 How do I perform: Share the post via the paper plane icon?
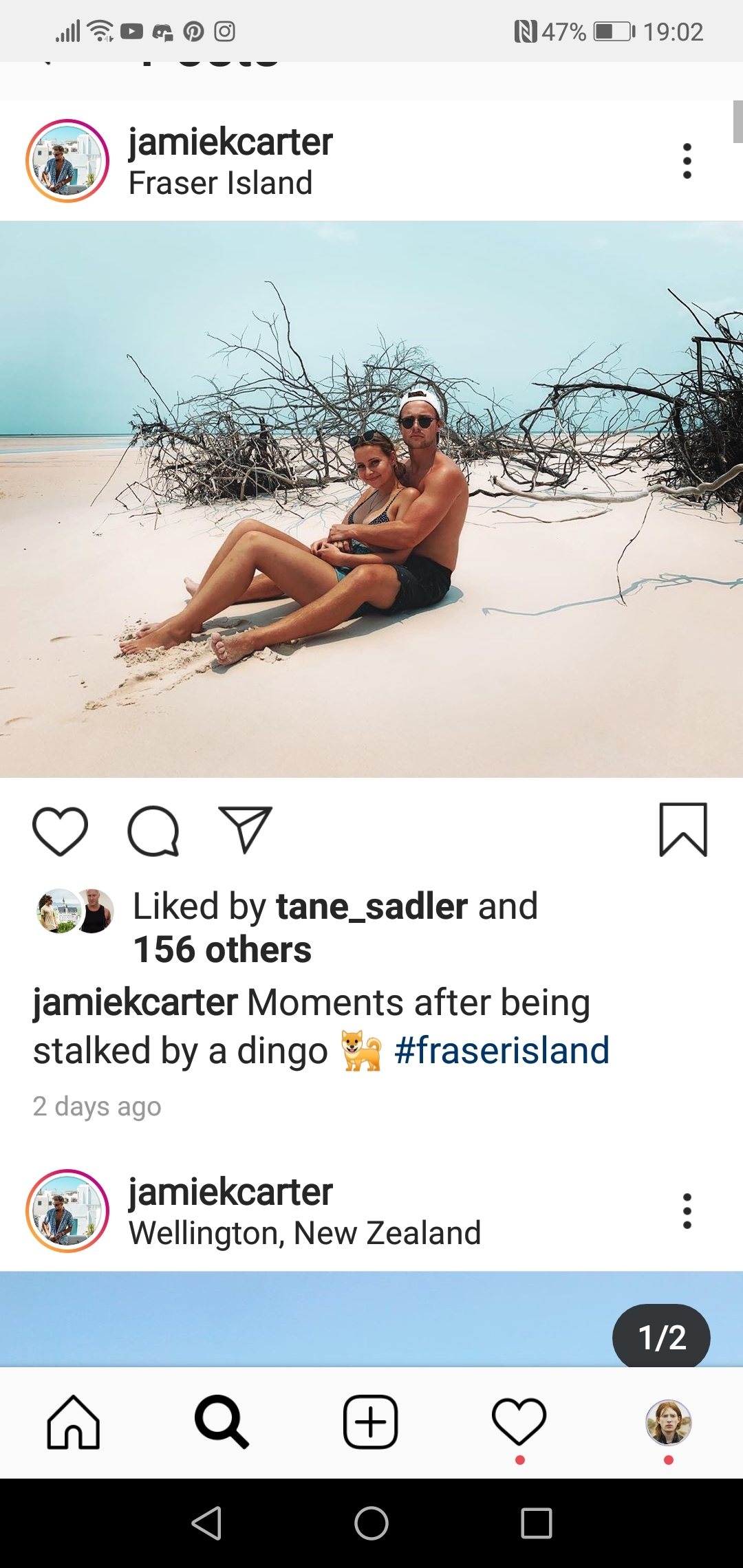(x=246, y=829)
